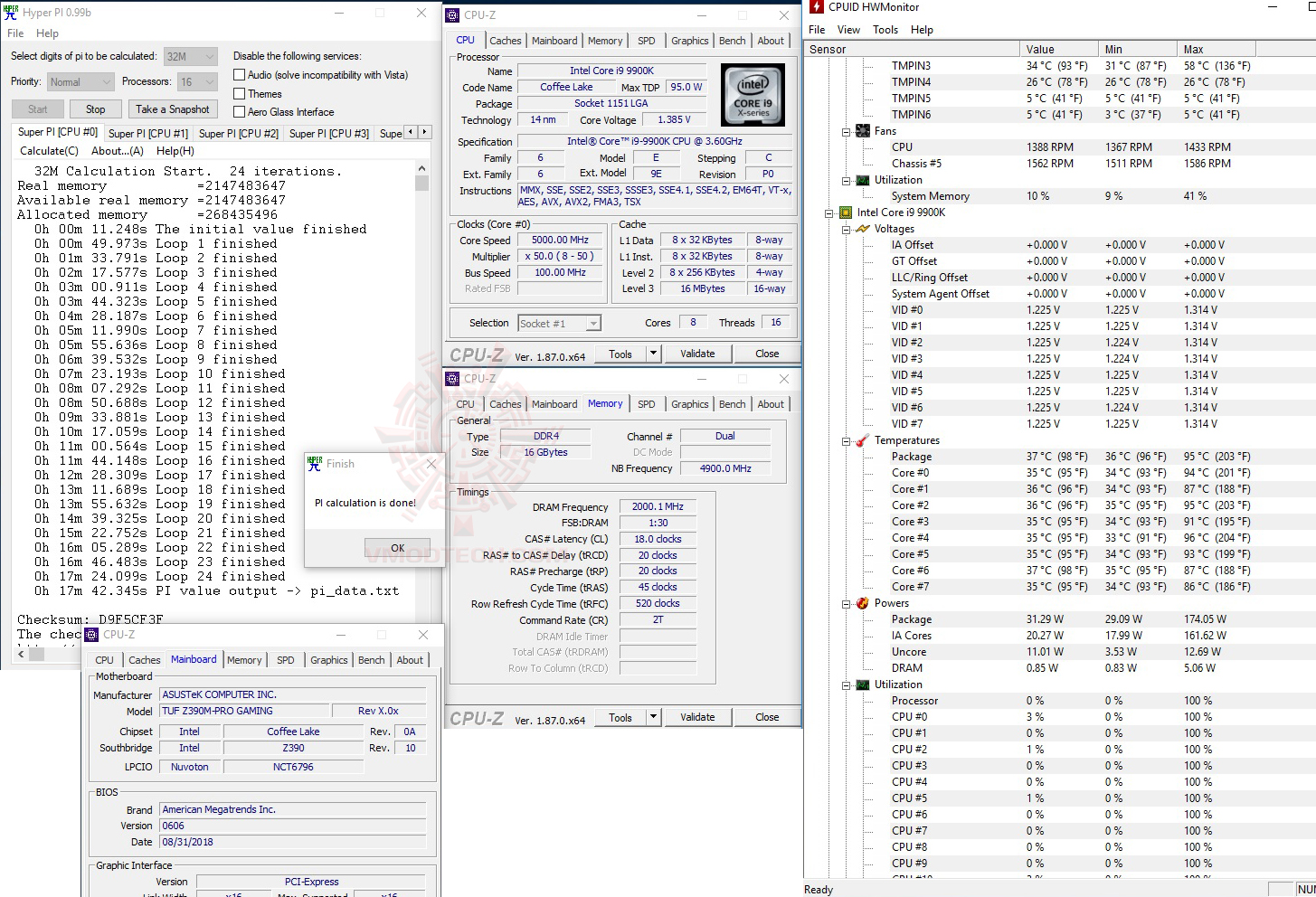Toggle the Themes checkbox
Screen dimensions: 1316x897
[x=240, y=93]
